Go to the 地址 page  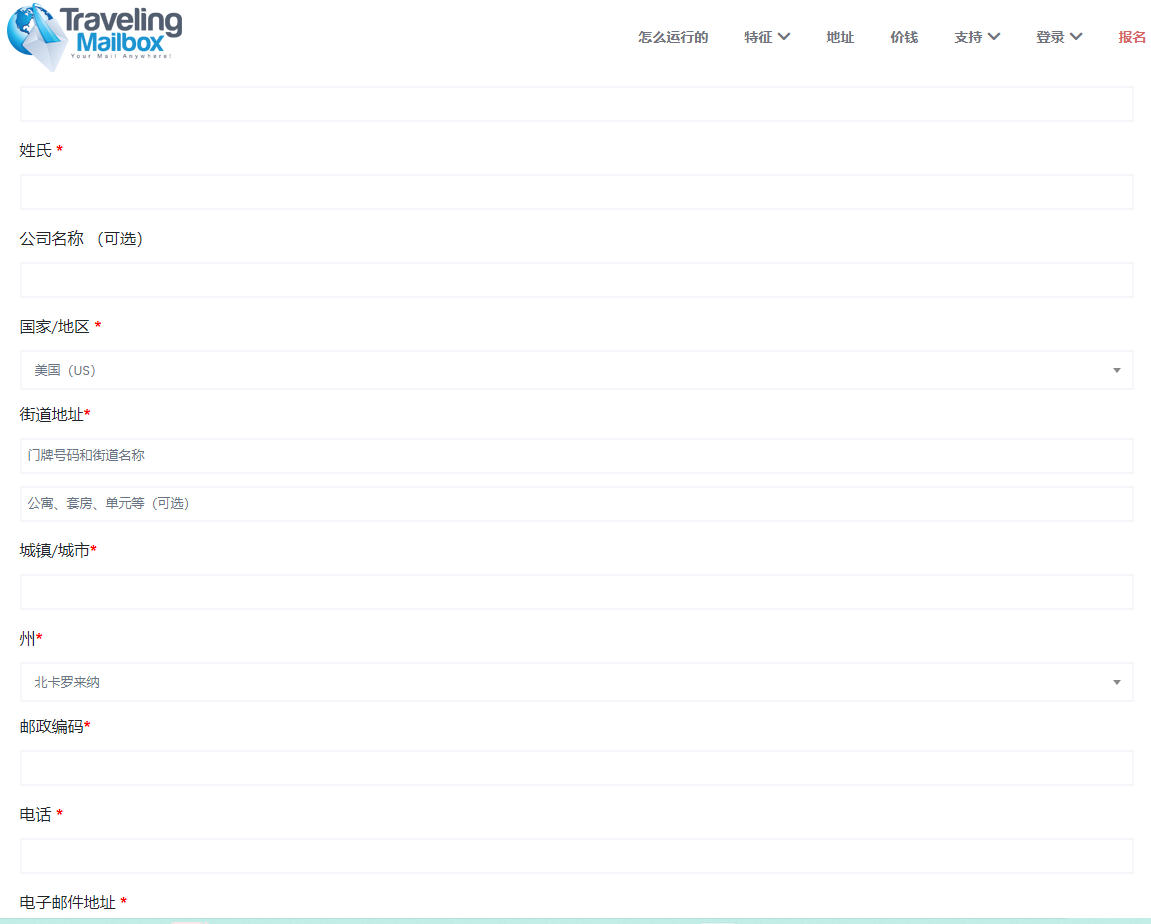840,37
